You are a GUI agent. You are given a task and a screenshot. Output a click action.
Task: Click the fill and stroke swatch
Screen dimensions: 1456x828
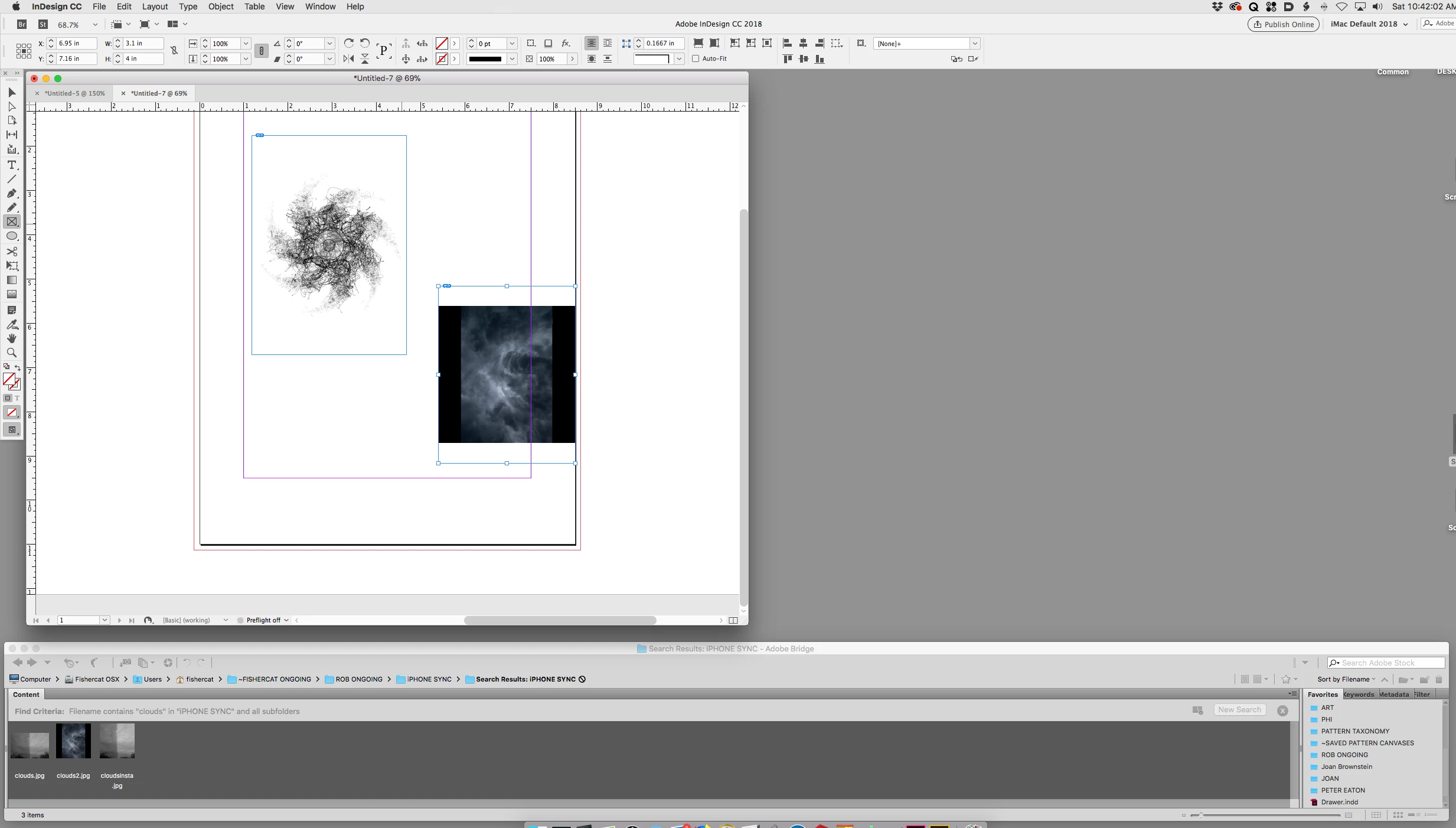(x=10, y=380)
